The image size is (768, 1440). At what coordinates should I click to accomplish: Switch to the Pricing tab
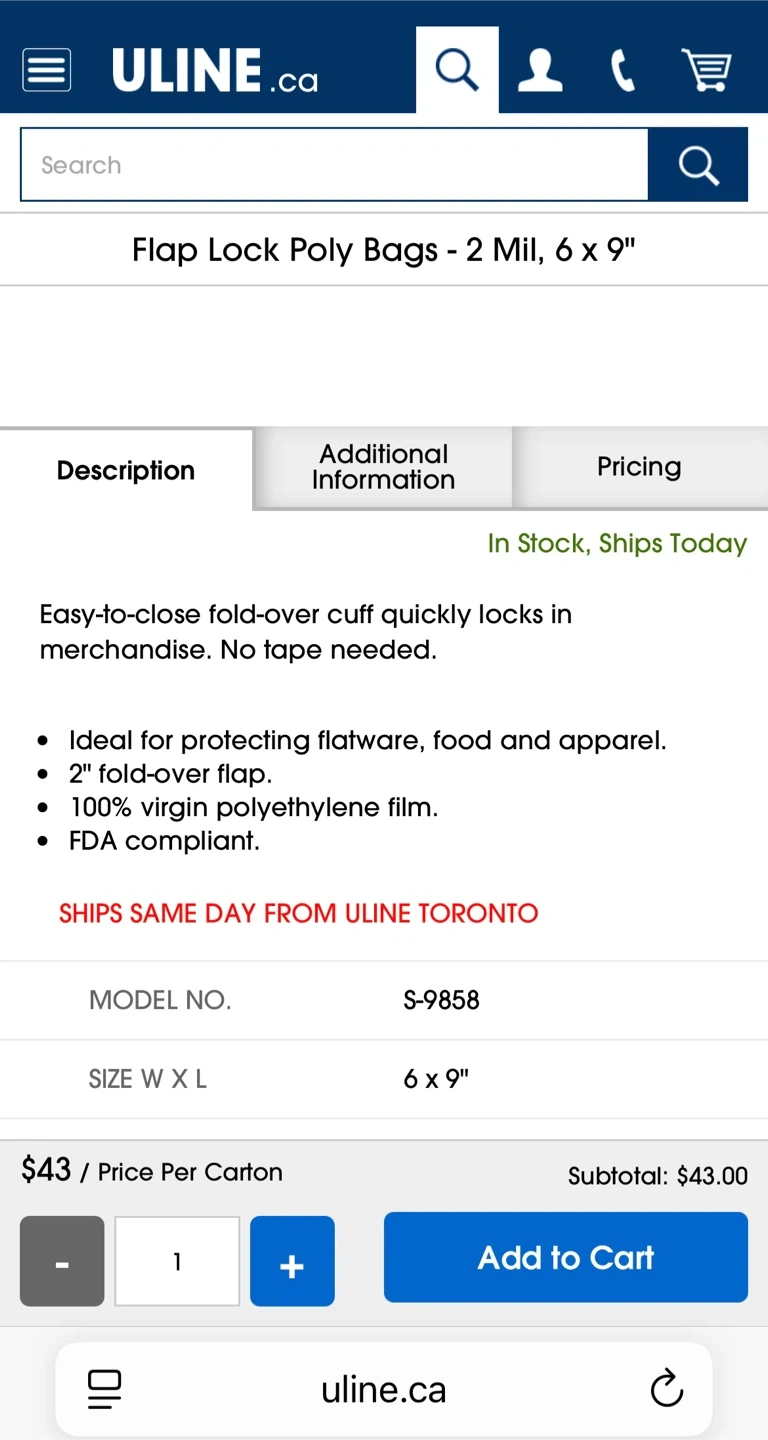point(639,467)
